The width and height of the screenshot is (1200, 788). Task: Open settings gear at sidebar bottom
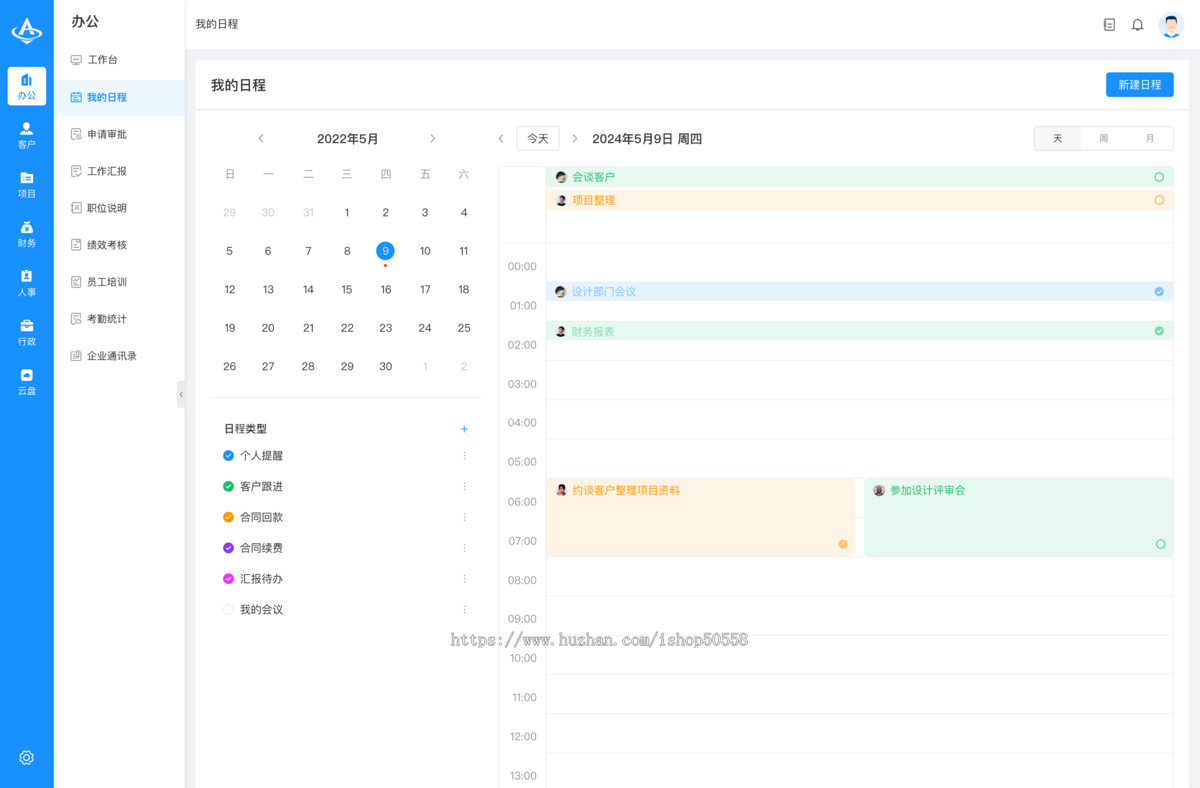click(x=27, y=758)
